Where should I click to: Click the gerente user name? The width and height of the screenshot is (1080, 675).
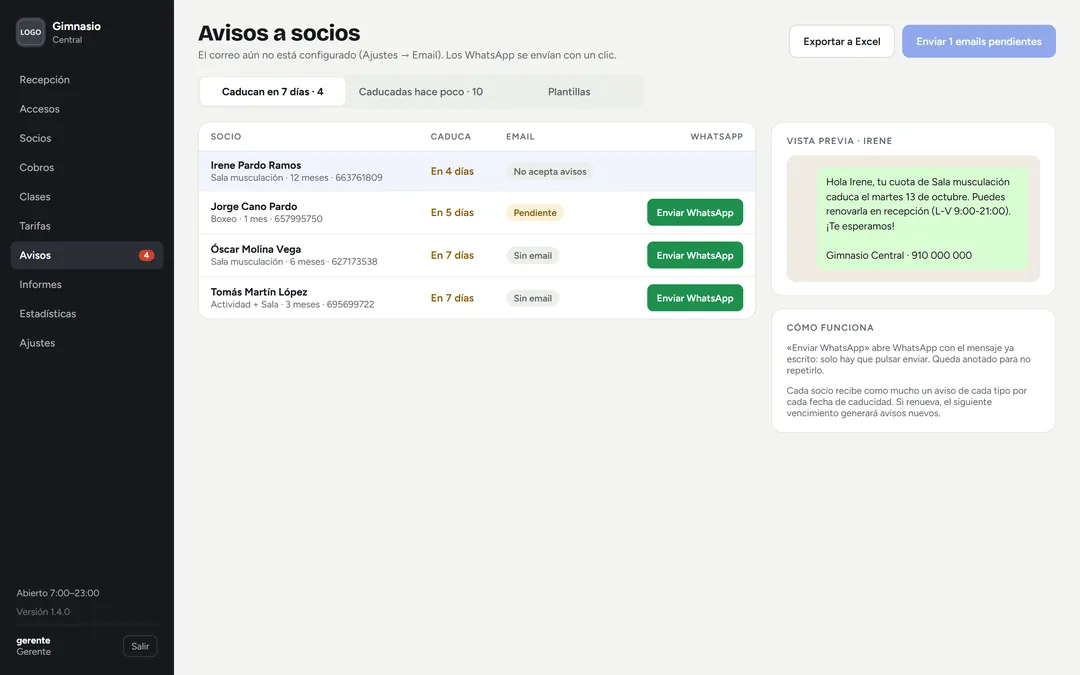[x=33, y=641]
